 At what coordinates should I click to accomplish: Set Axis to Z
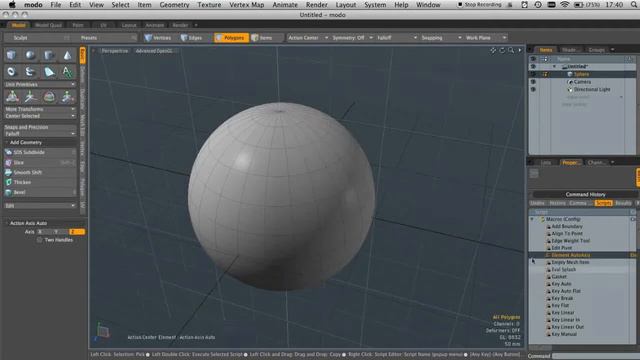pyautogui.click(x=77, y=232)
